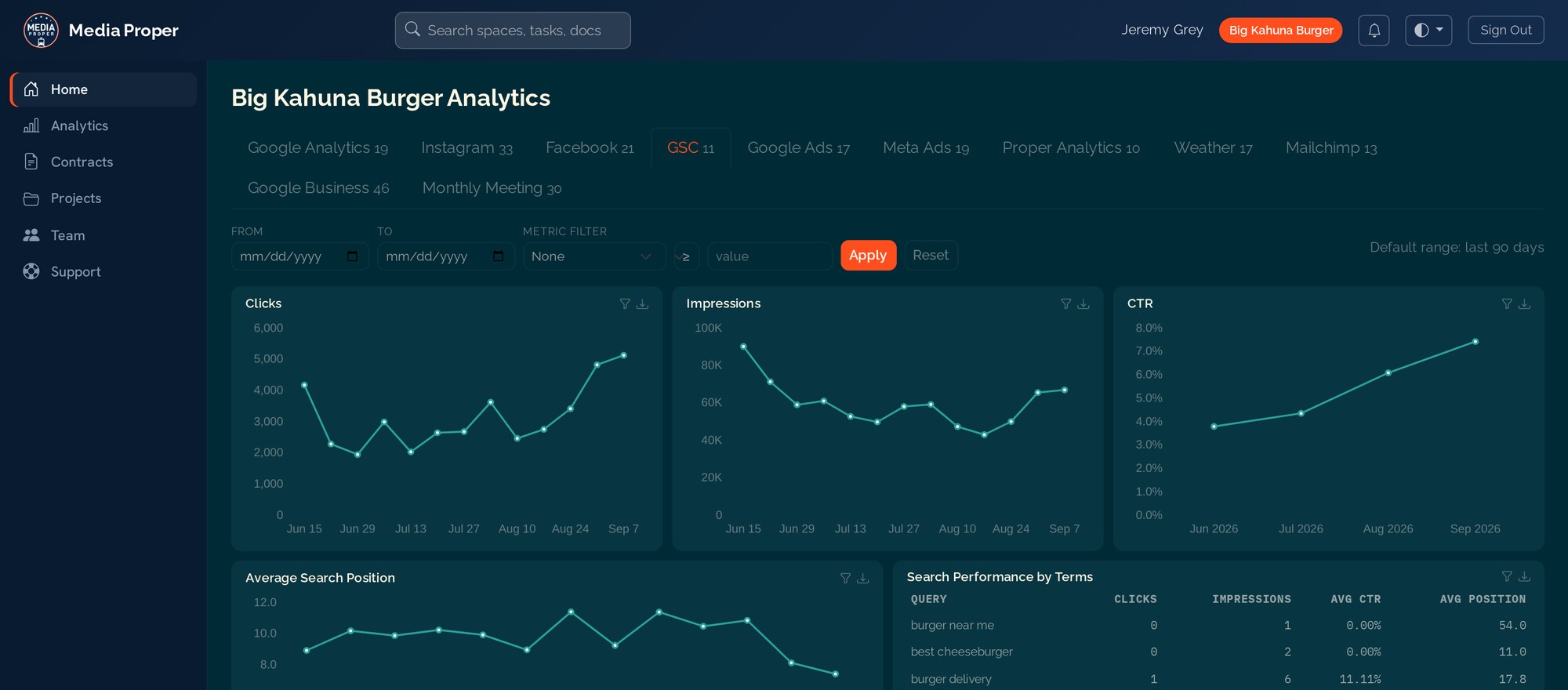Click Jun 15 point on Impressions chart
The image size is (1568, 690).
coord(743,346)
